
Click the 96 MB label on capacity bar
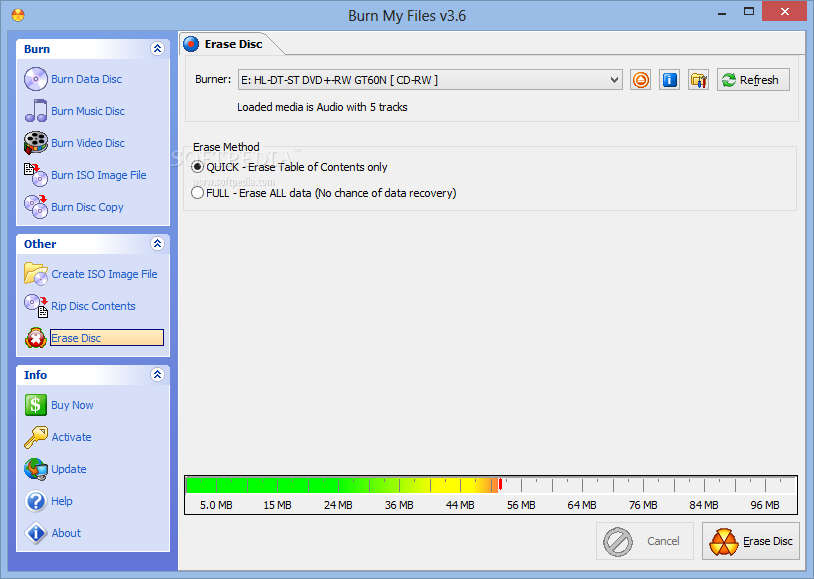point(765,505)
